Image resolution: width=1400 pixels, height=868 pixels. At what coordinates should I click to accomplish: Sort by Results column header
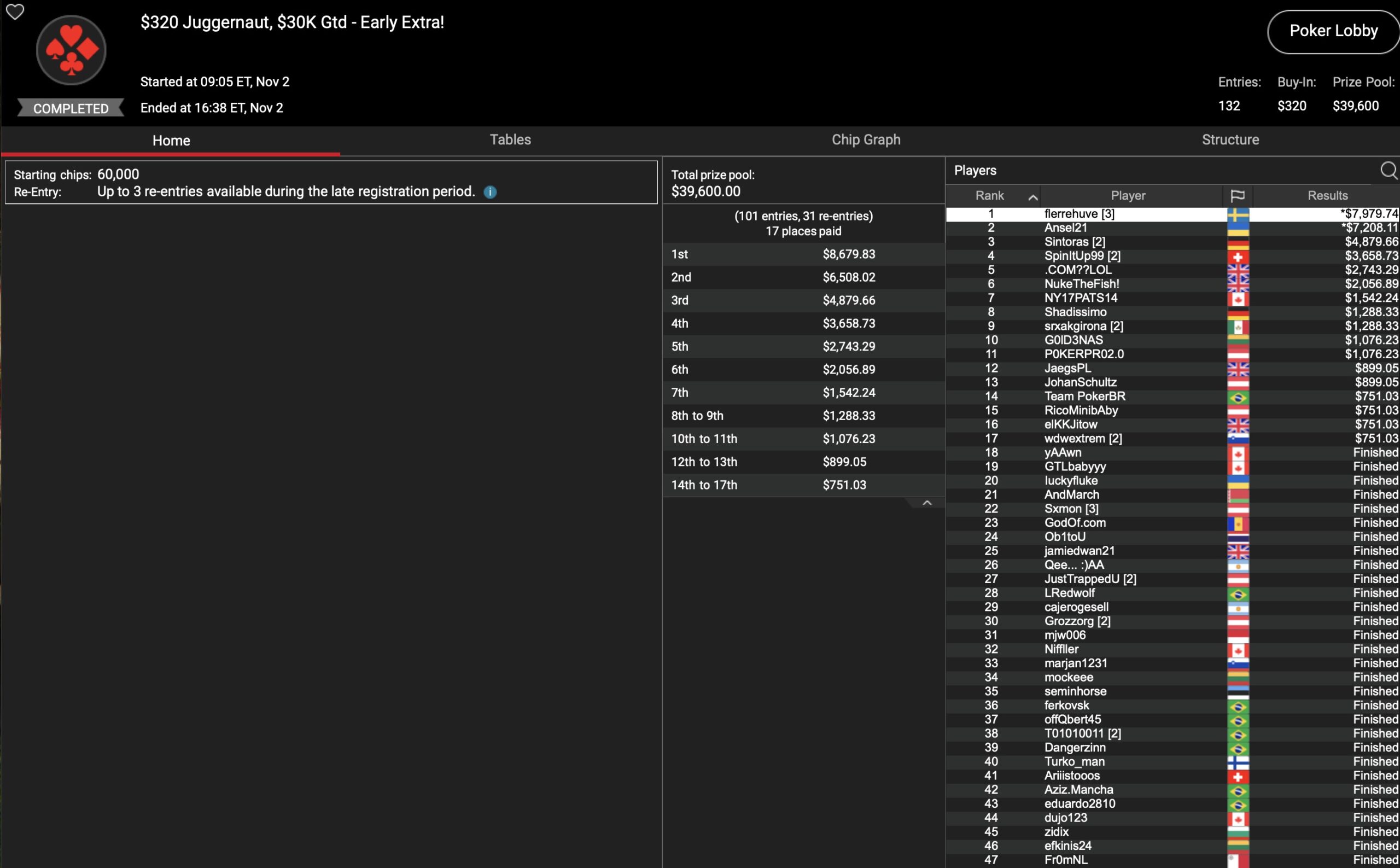click(x=1327, y=196)
